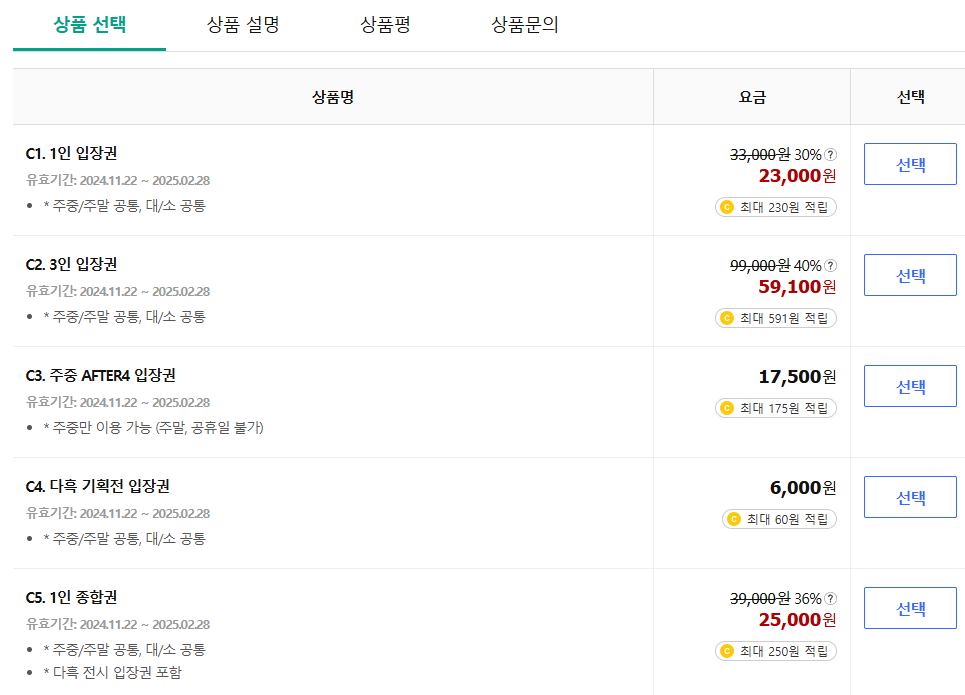
Task: Switch to the 상품 선택 tab
Action: click(x=90, y=25)
